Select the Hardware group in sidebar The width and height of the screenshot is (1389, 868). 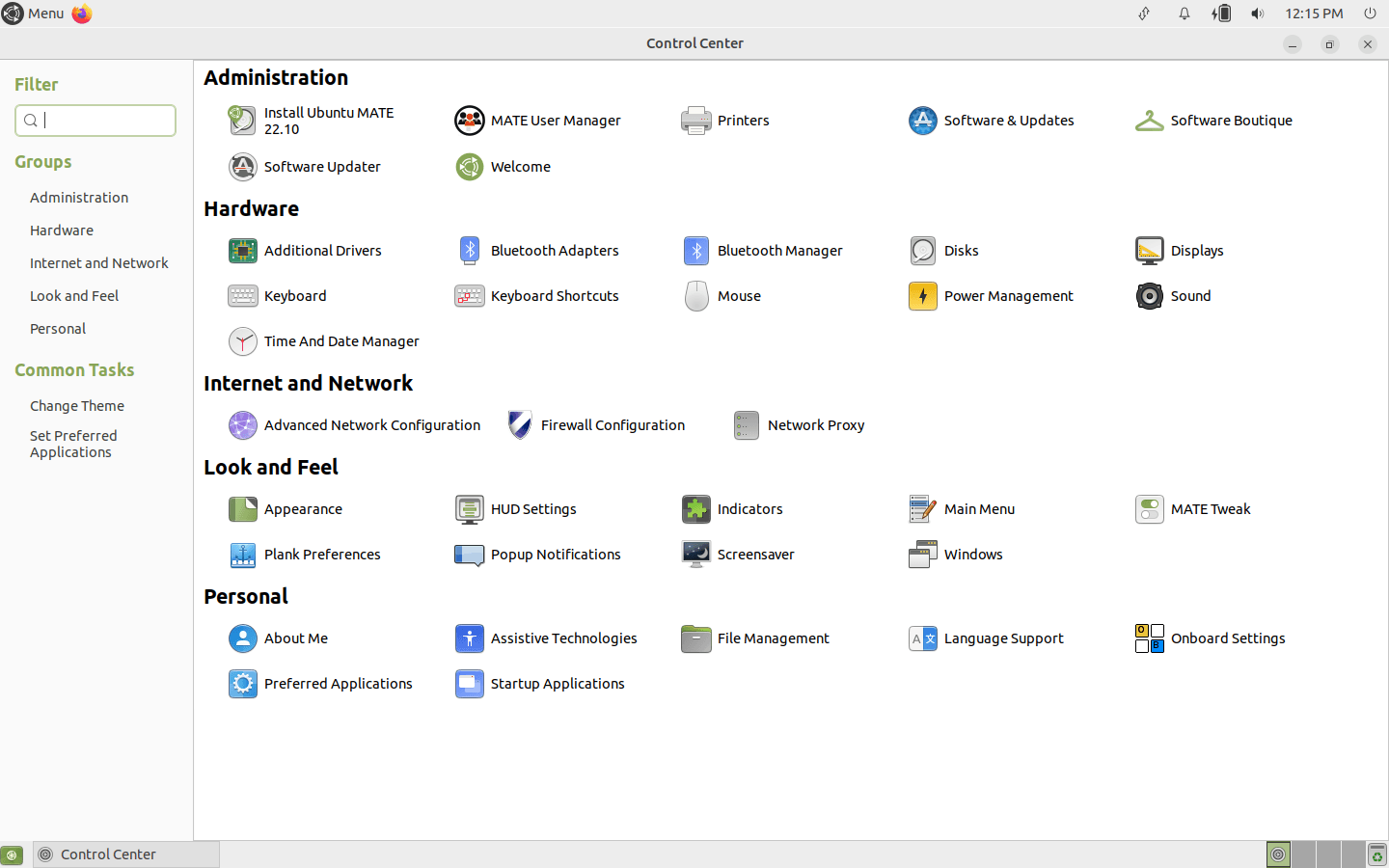point(62,231)
